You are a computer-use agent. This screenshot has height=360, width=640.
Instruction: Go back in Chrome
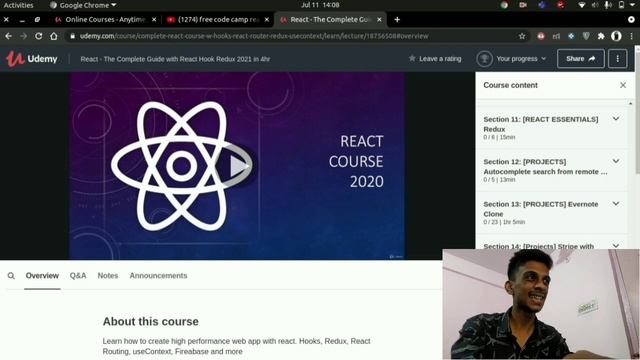(8, 36)
